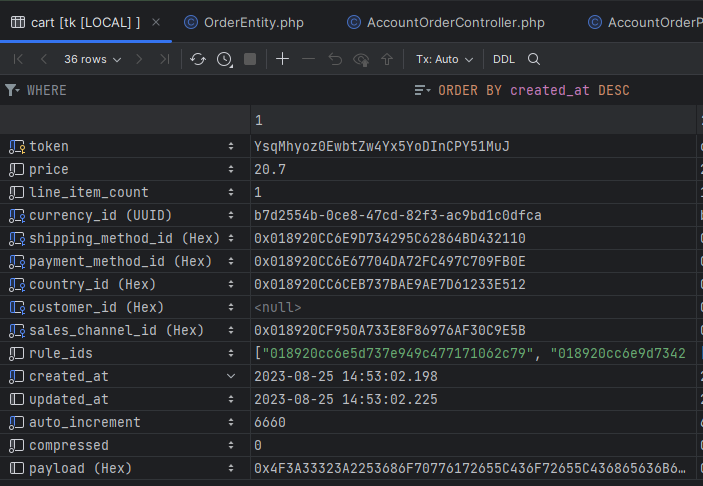Toggle sort arrows on updated_at row

tap(231, 399)
